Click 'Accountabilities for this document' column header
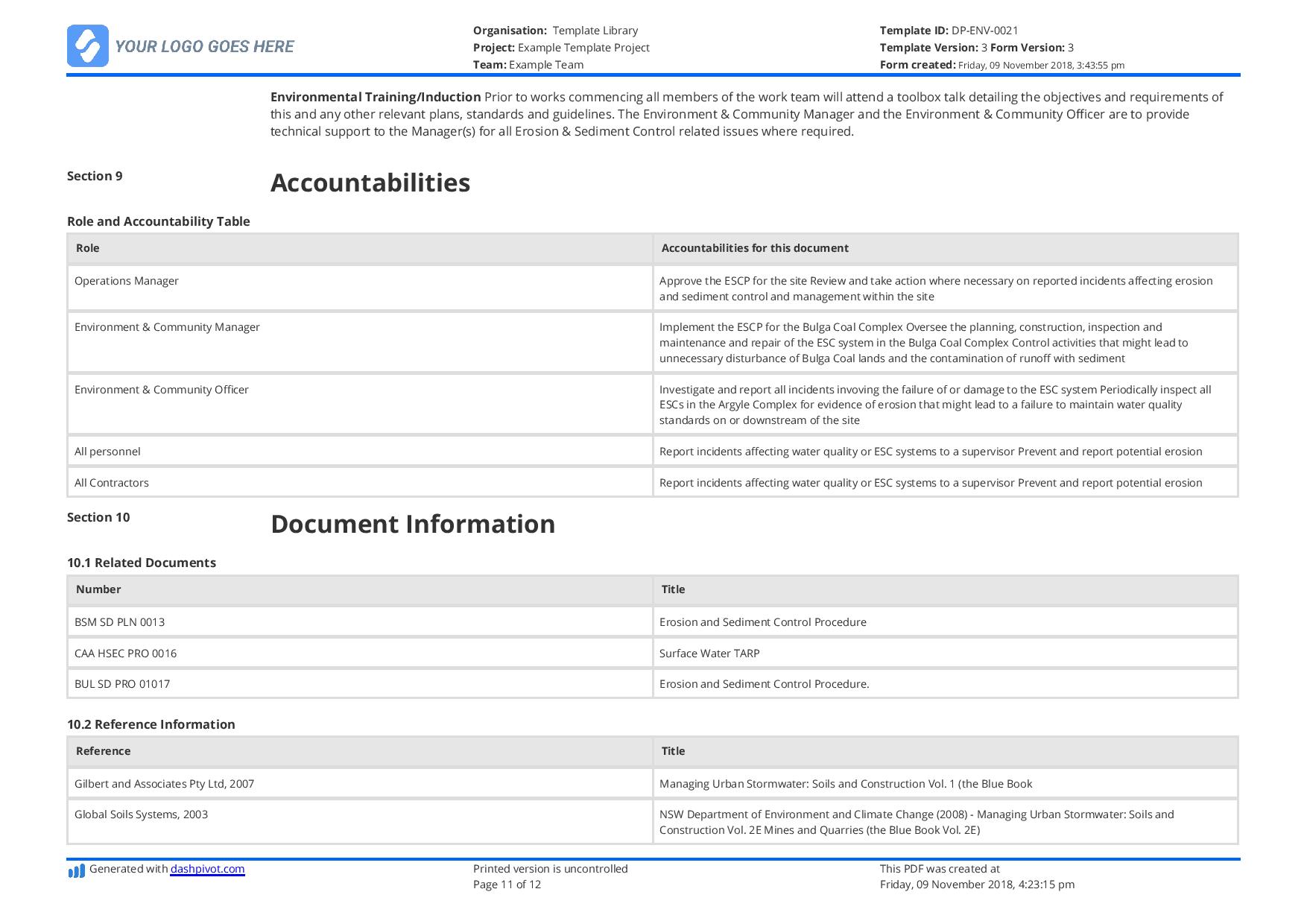 (946, 248)
